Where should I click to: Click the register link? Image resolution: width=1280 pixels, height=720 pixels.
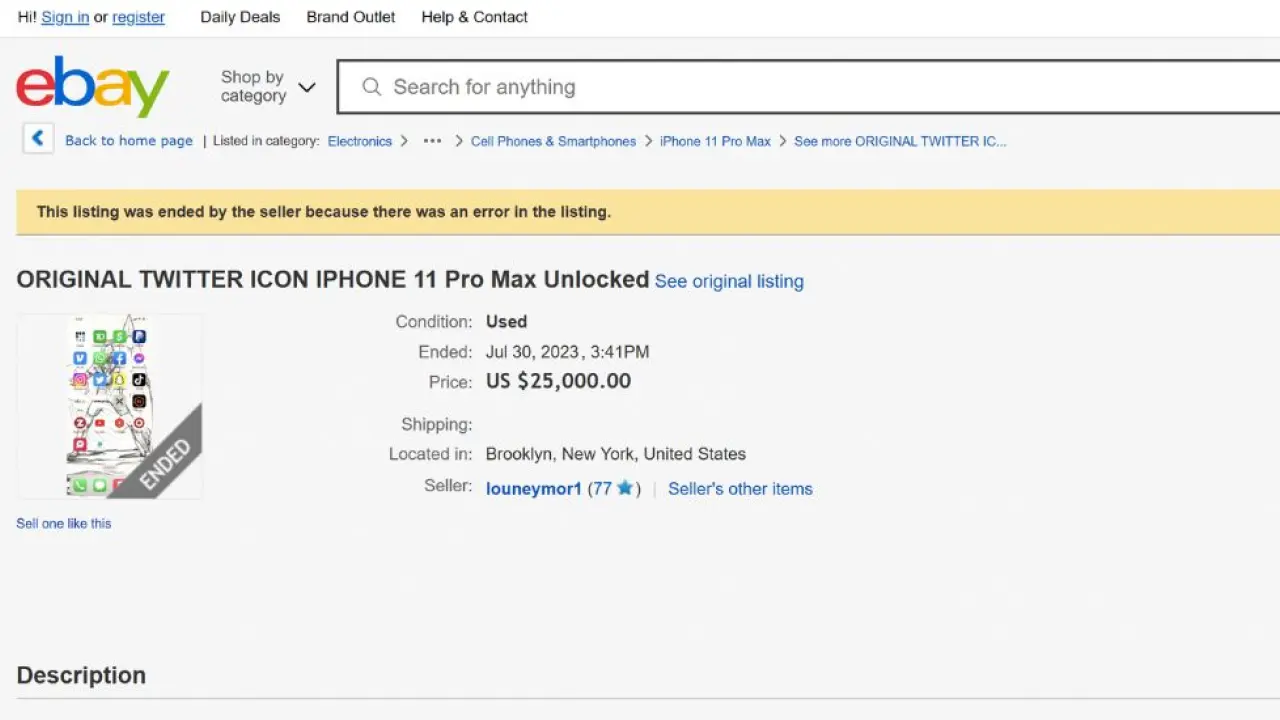tap(138, 17)
